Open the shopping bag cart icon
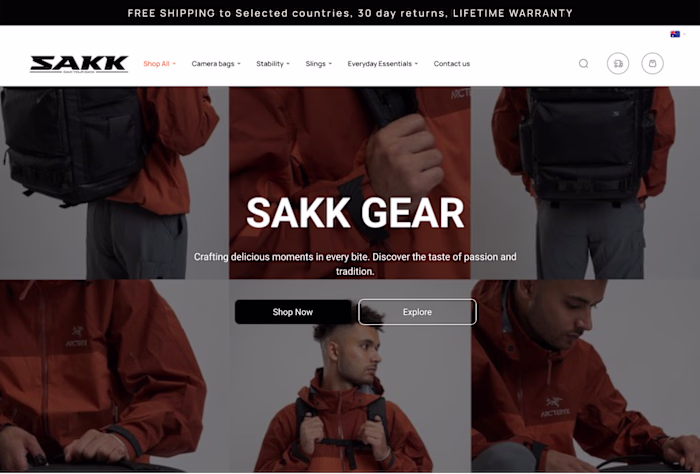This screenshot has height=474, width=700. pos(652,63)
